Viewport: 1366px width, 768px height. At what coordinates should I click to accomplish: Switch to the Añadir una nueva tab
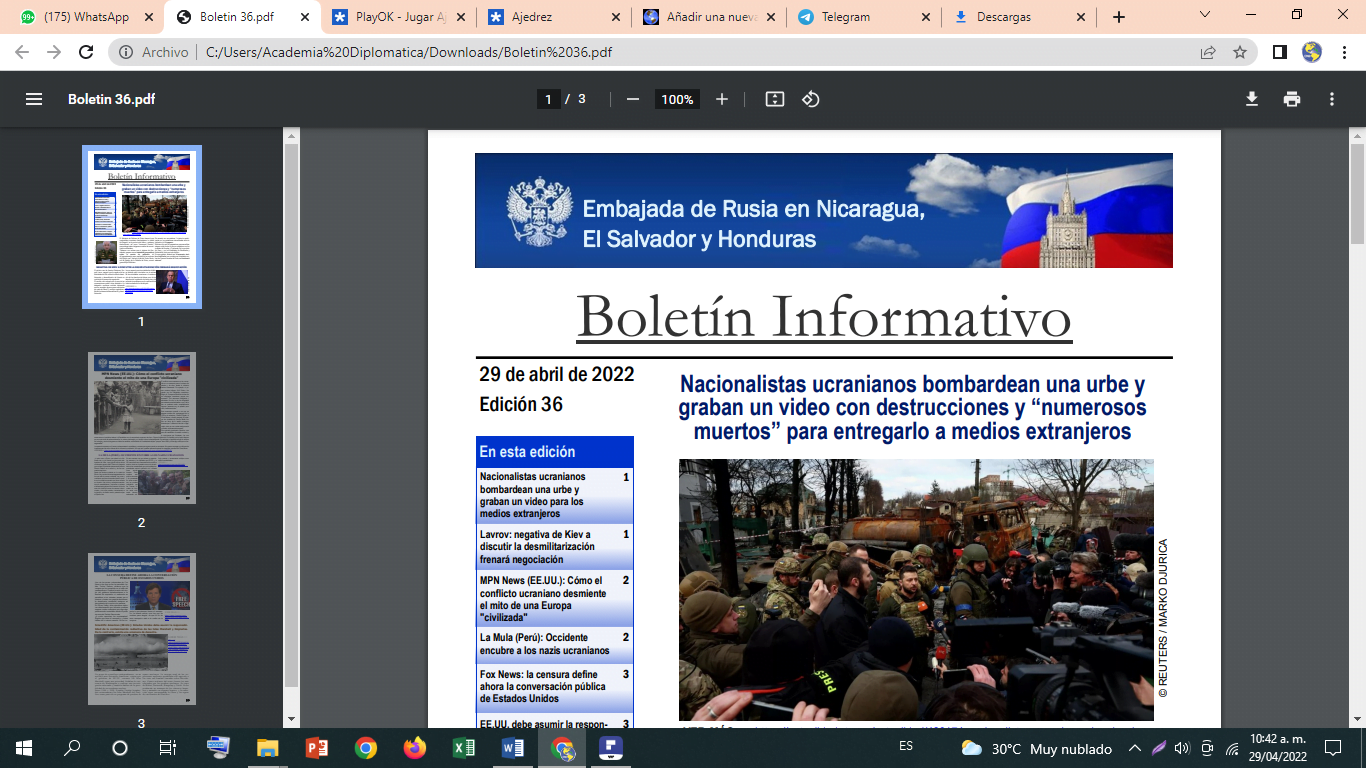(x=708, y=17)
